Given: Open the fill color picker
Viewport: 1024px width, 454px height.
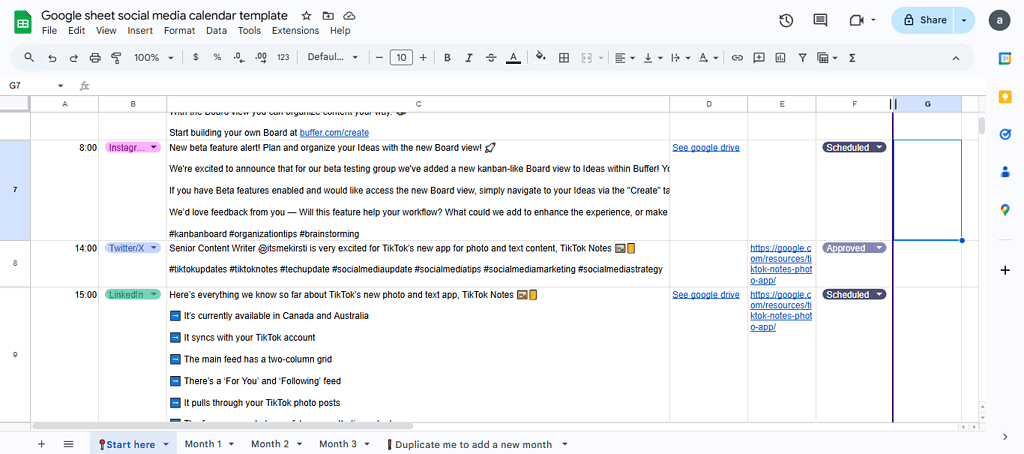Looking at the screenshot, I should [x=540, y=58].
